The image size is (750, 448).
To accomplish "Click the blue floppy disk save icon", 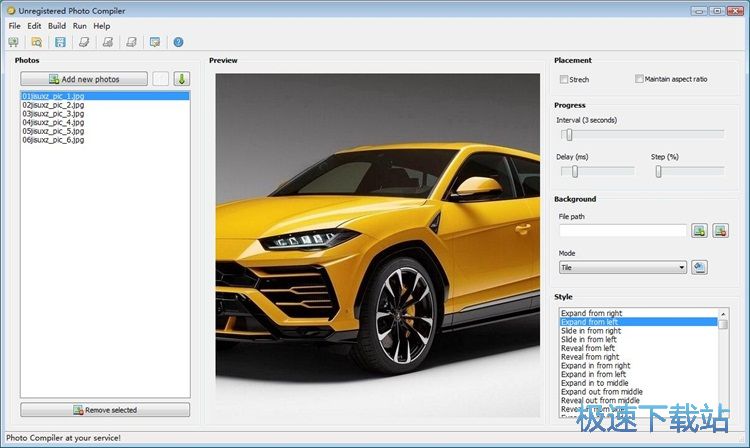I will [x=60, y=42].
